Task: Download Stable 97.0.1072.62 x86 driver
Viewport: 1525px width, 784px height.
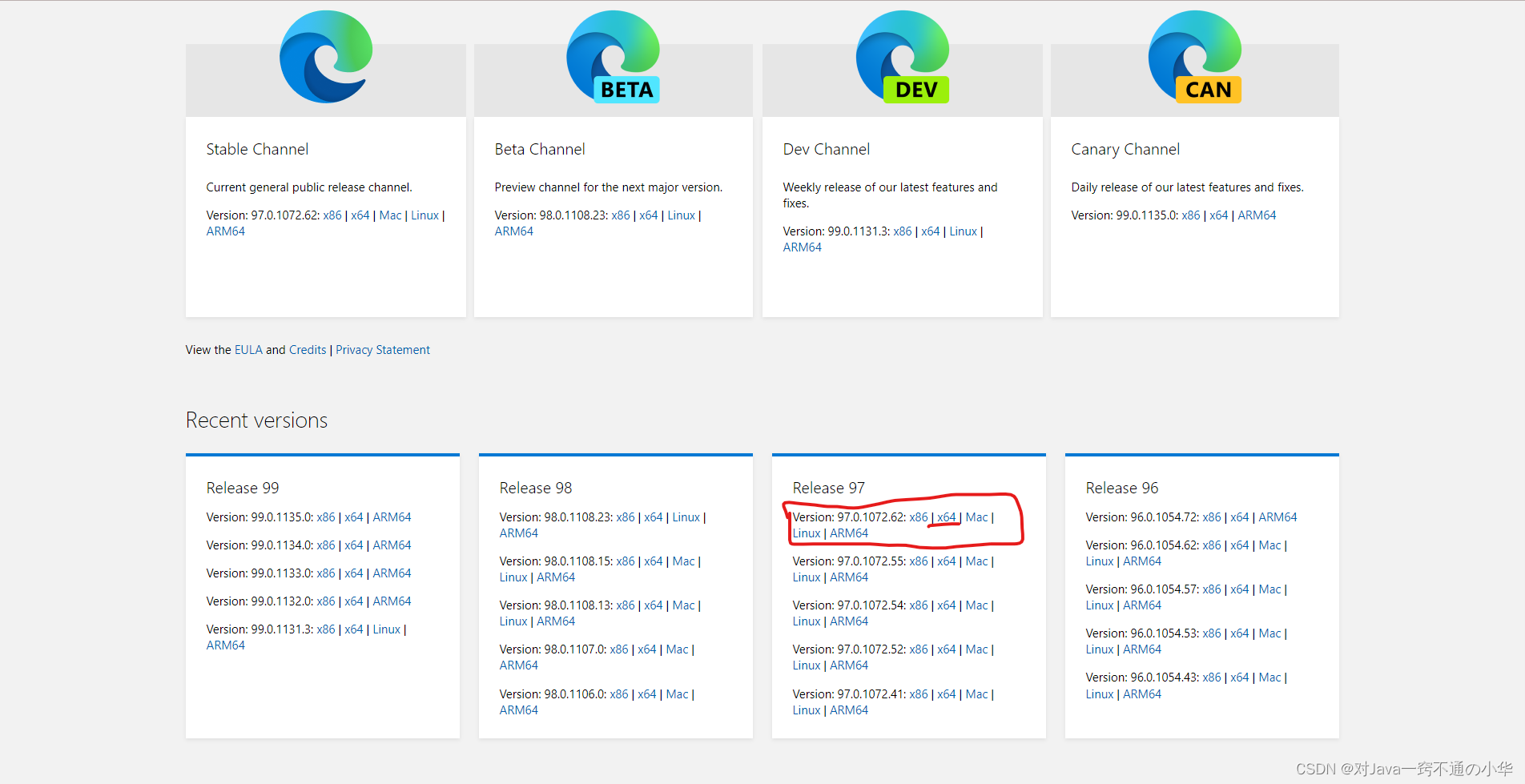Action: click(332, 215)
